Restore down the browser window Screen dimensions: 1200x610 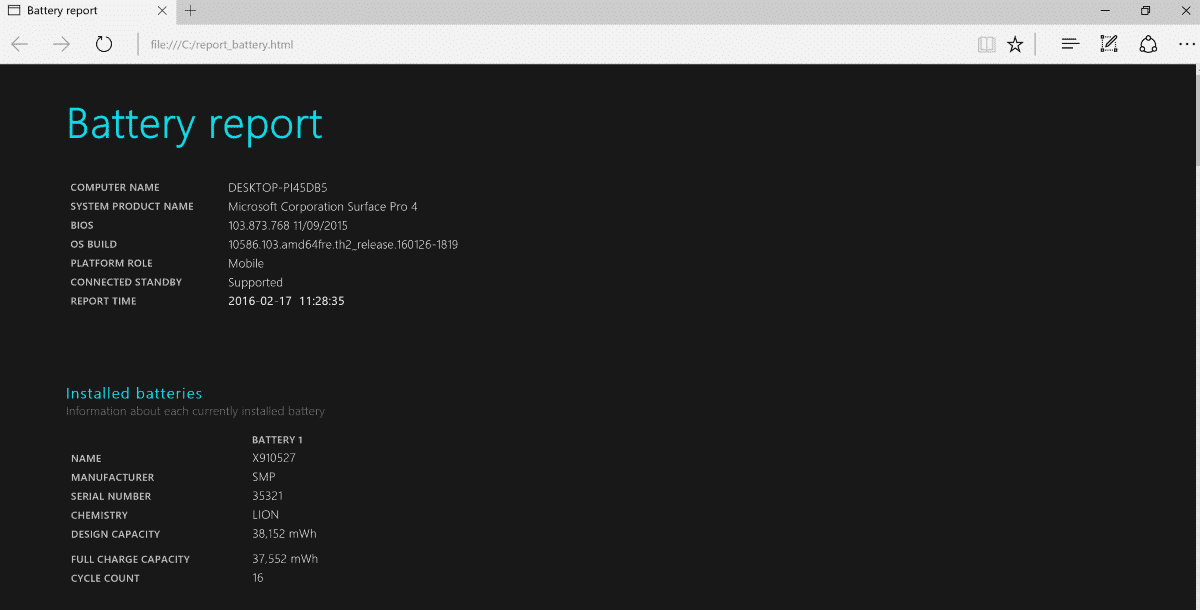coord(1145,11)
